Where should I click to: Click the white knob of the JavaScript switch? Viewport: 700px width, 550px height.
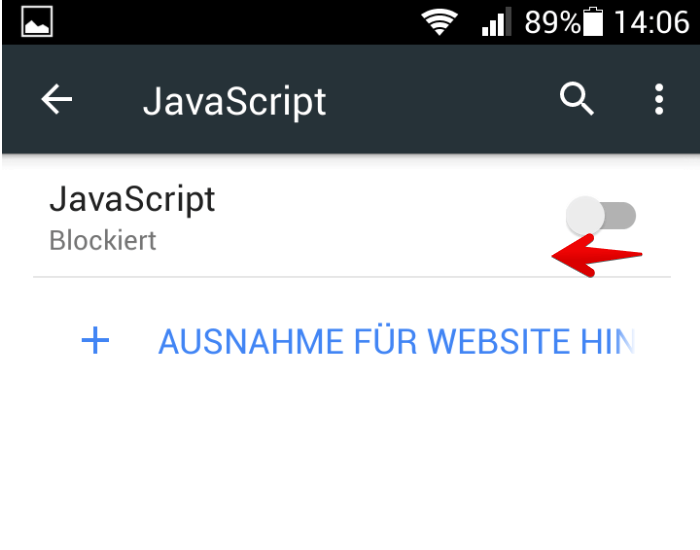[585, 216]
